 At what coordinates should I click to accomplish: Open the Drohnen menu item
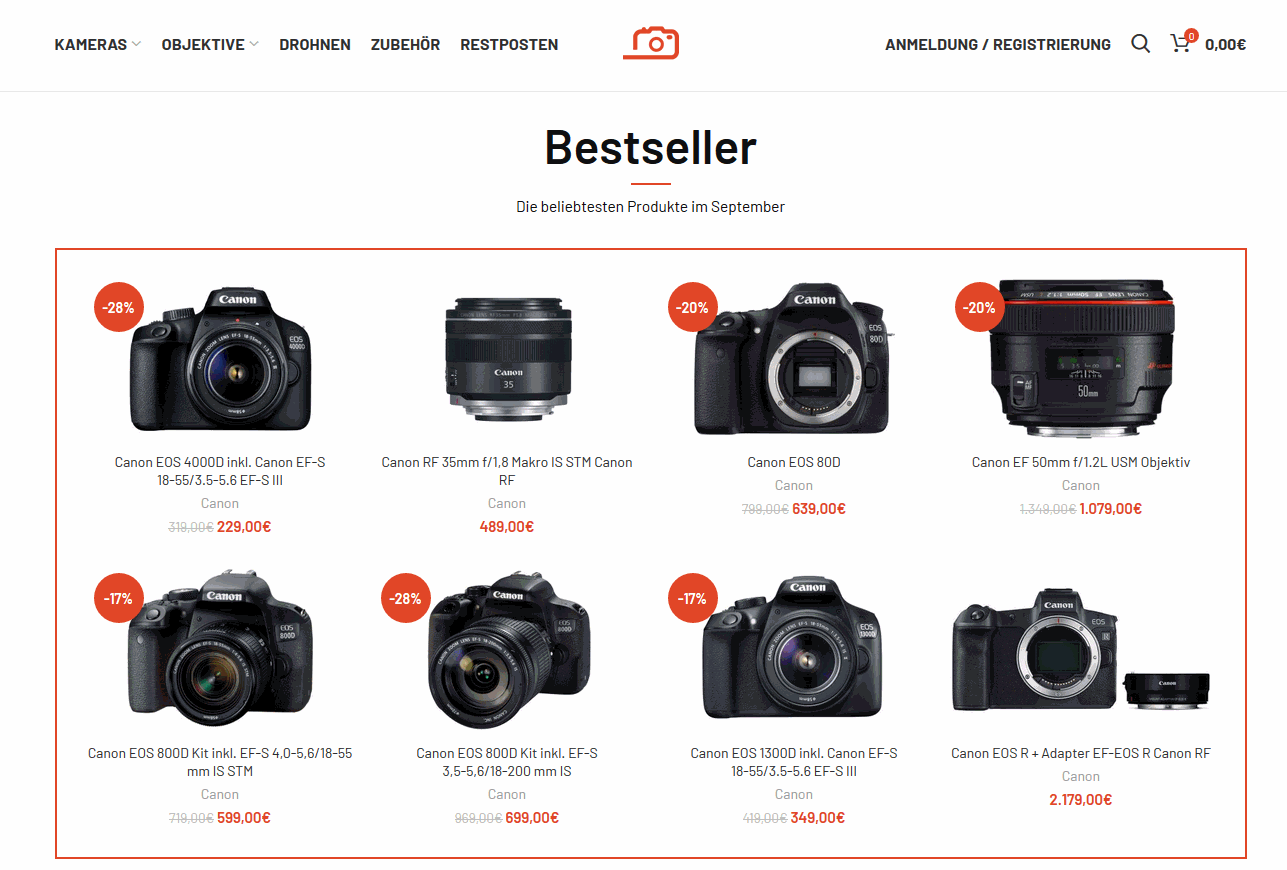[x=315, y=44]
